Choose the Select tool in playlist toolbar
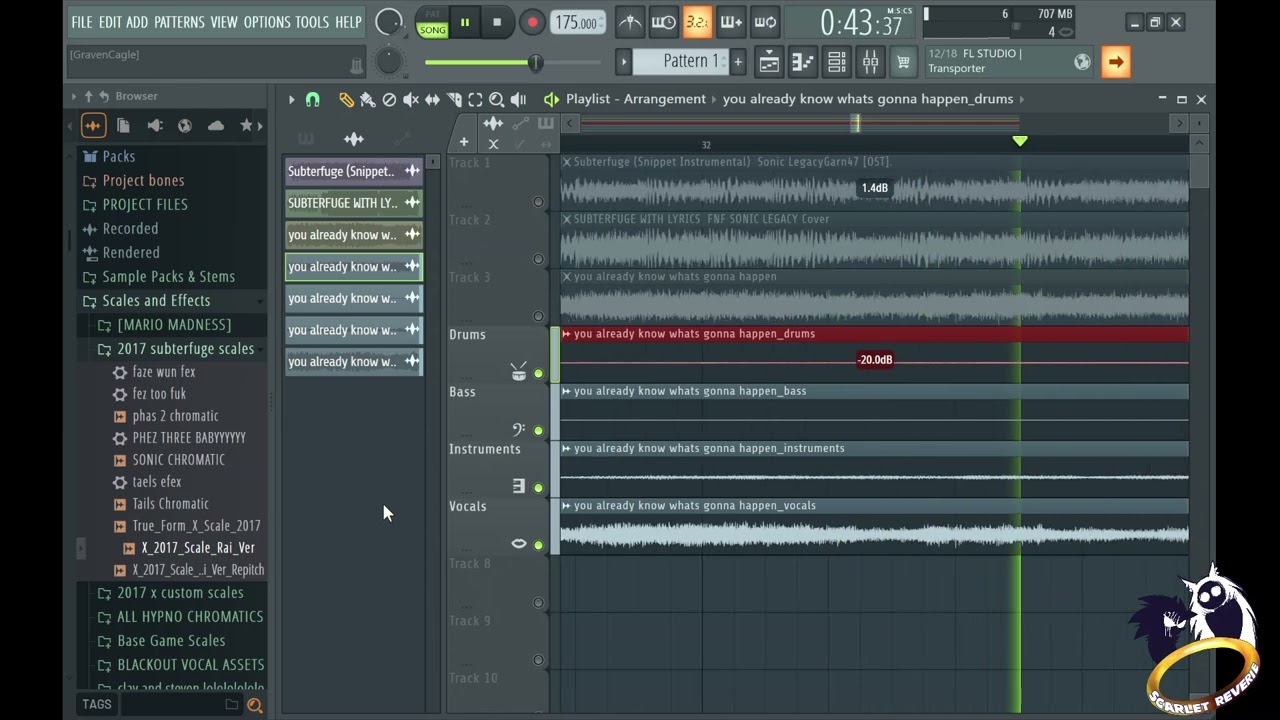Screen dimensions: 1280x720 coord(475,99)
